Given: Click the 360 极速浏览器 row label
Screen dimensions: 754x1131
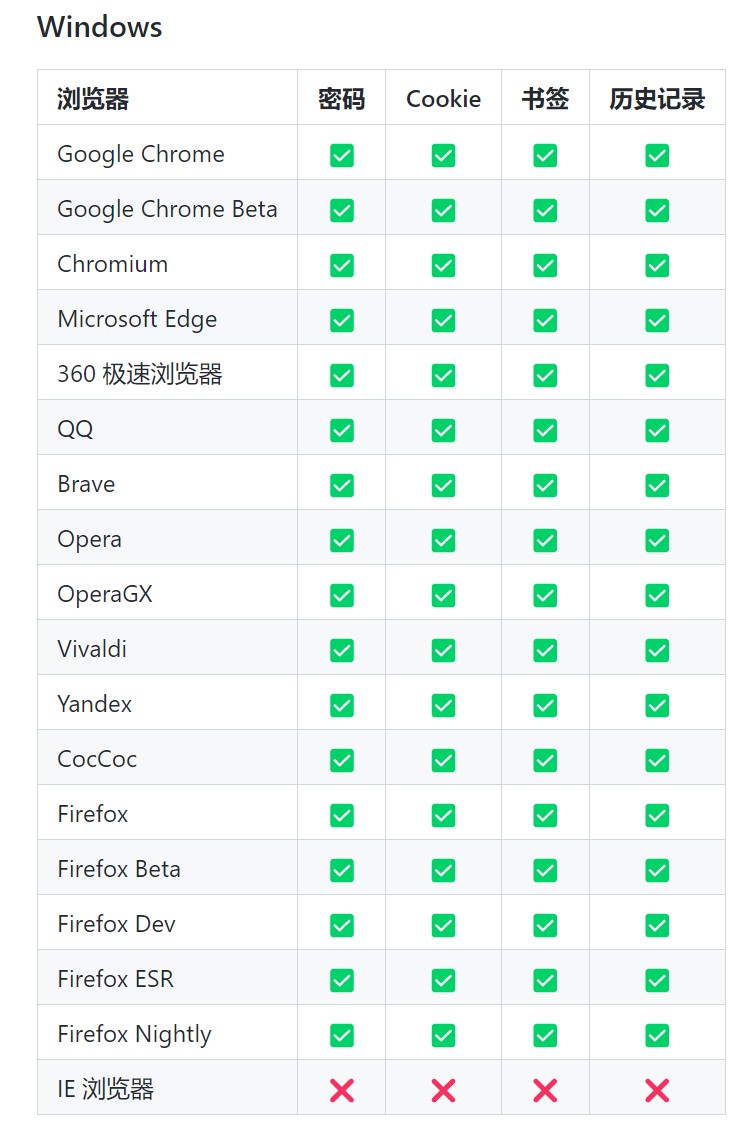Looking at the screenshot, I should coord(140,374).
